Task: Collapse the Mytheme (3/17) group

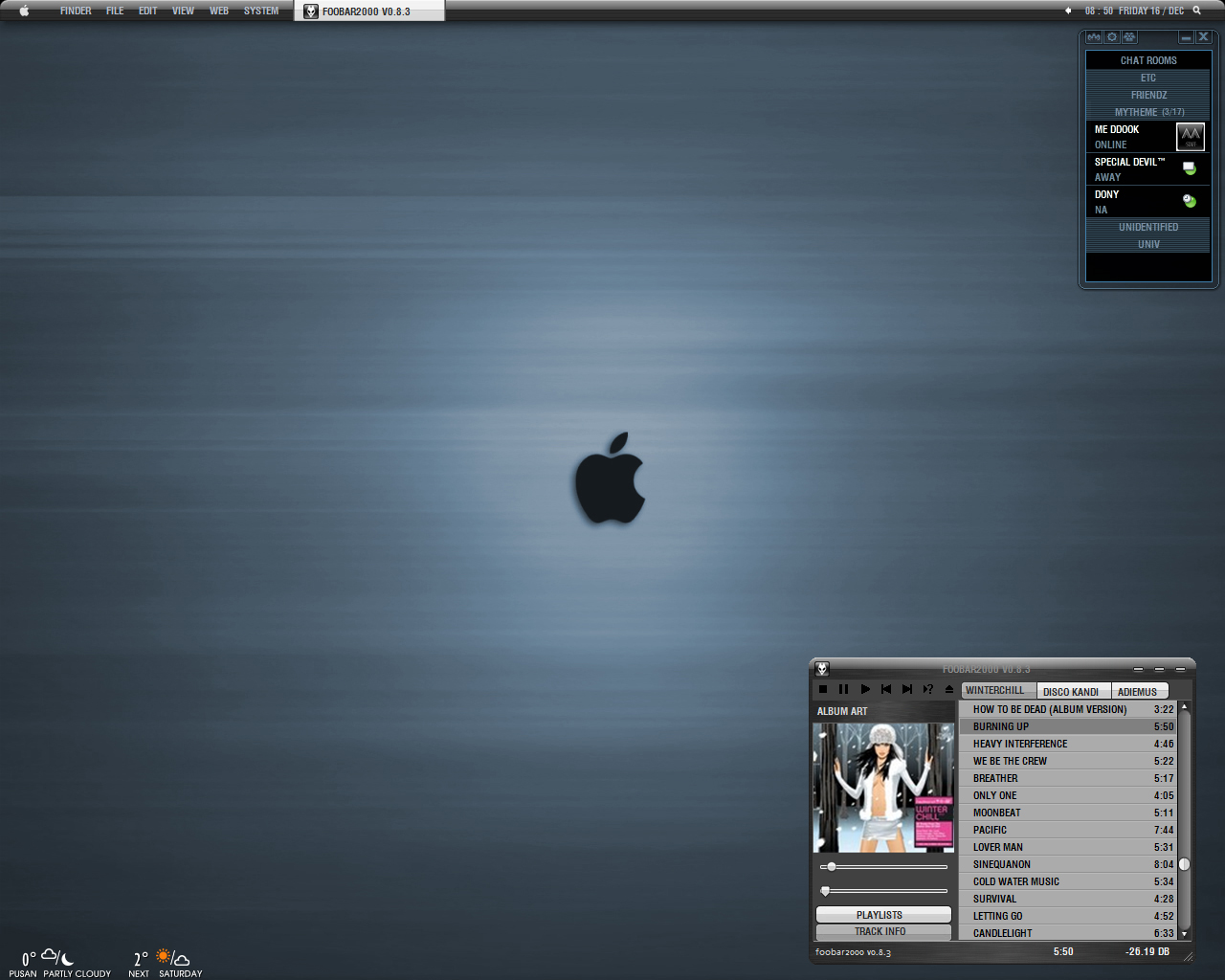Action: 1148,112
